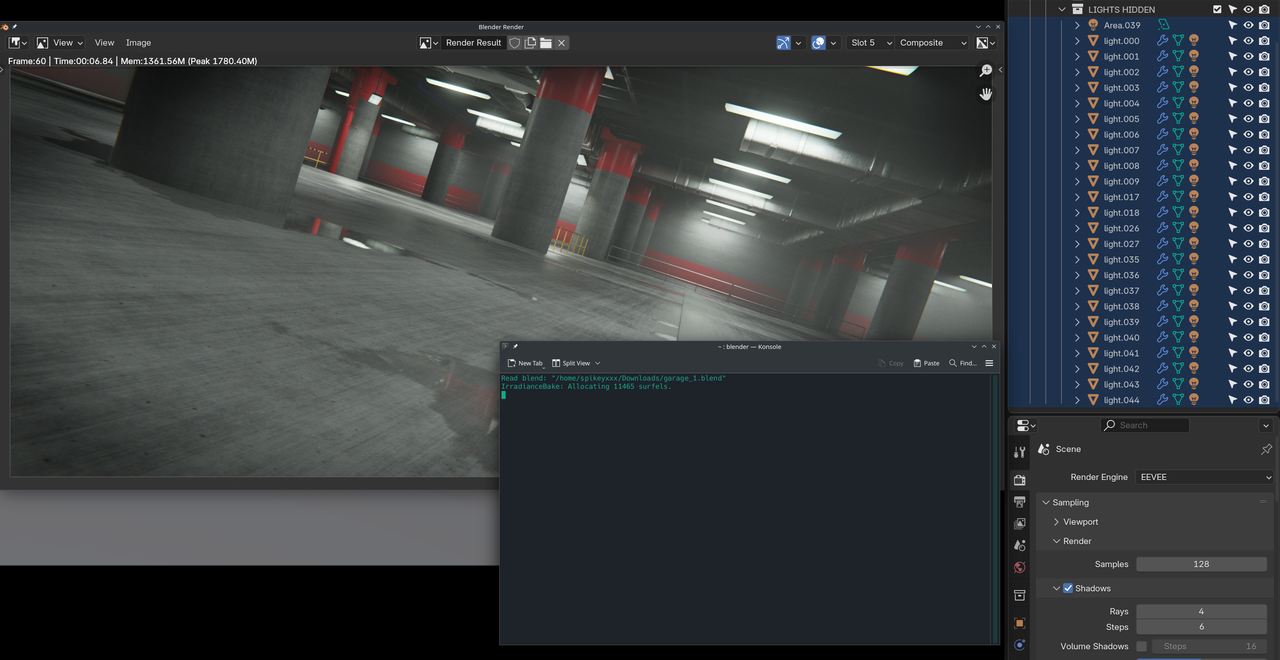Adjust the Samples slider
Viewport: 1280px width, 660px height.
1201,564
